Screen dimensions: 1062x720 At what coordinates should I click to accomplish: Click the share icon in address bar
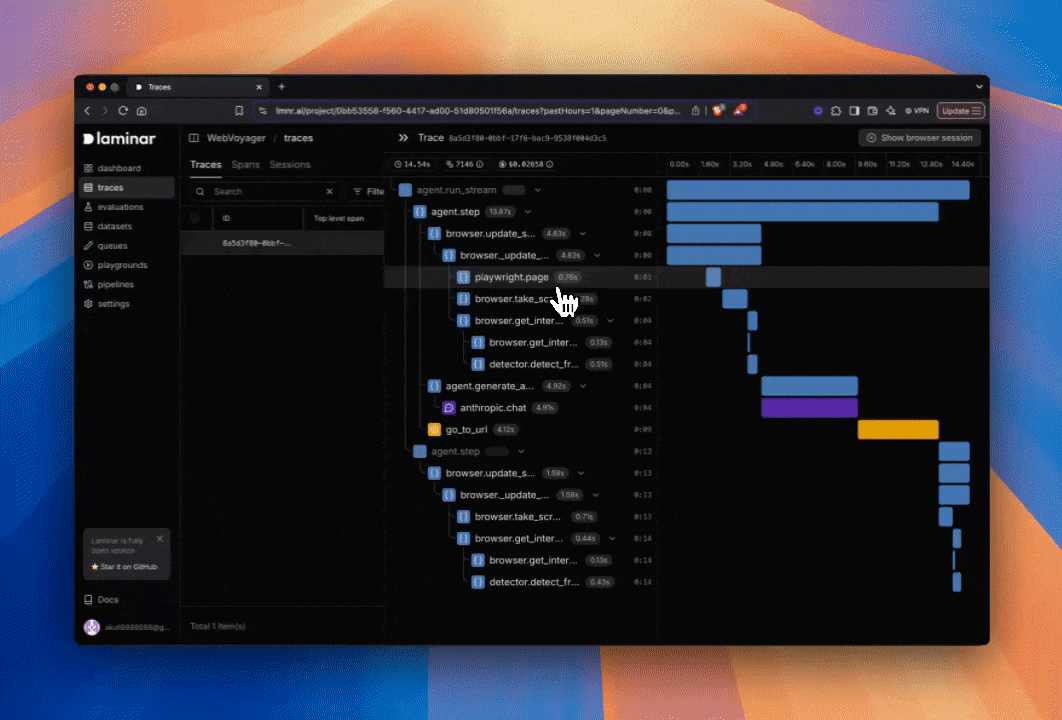tap(696, 110)
